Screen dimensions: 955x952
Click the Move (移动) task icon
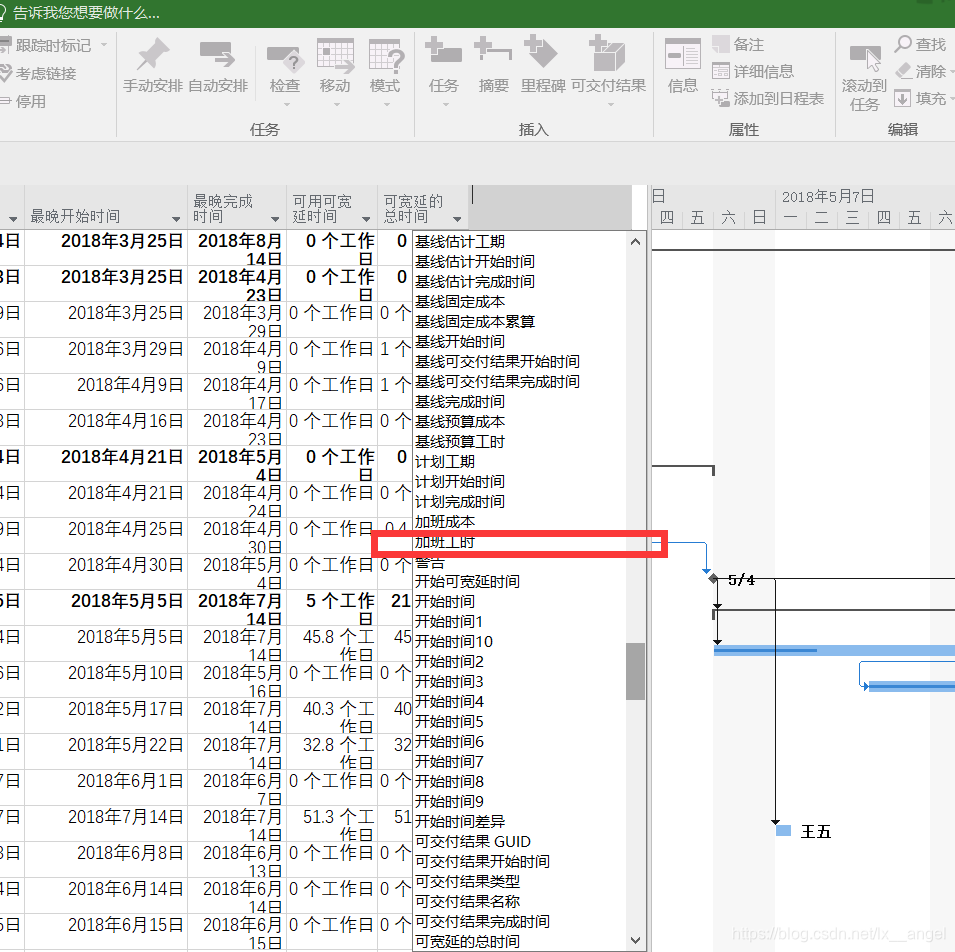[x=335, y=56]
